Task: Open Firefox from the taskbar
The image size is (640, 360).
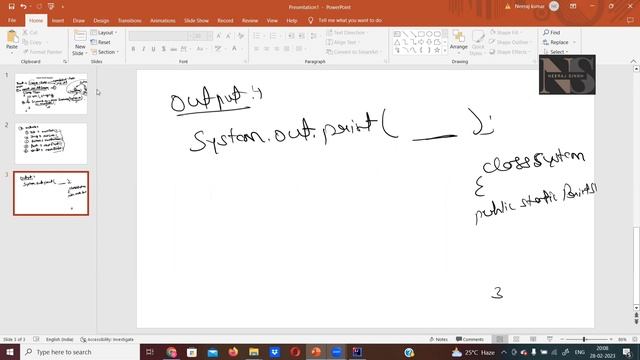Action: (x=233, y=352)
